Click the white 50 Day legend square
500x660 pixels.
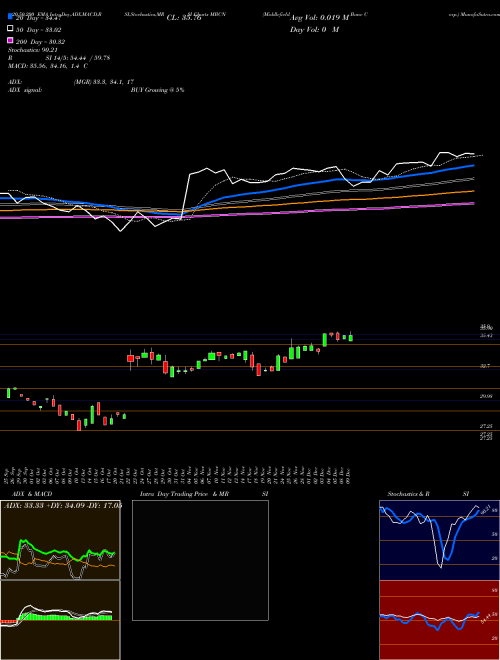click(x=10, y=29)
